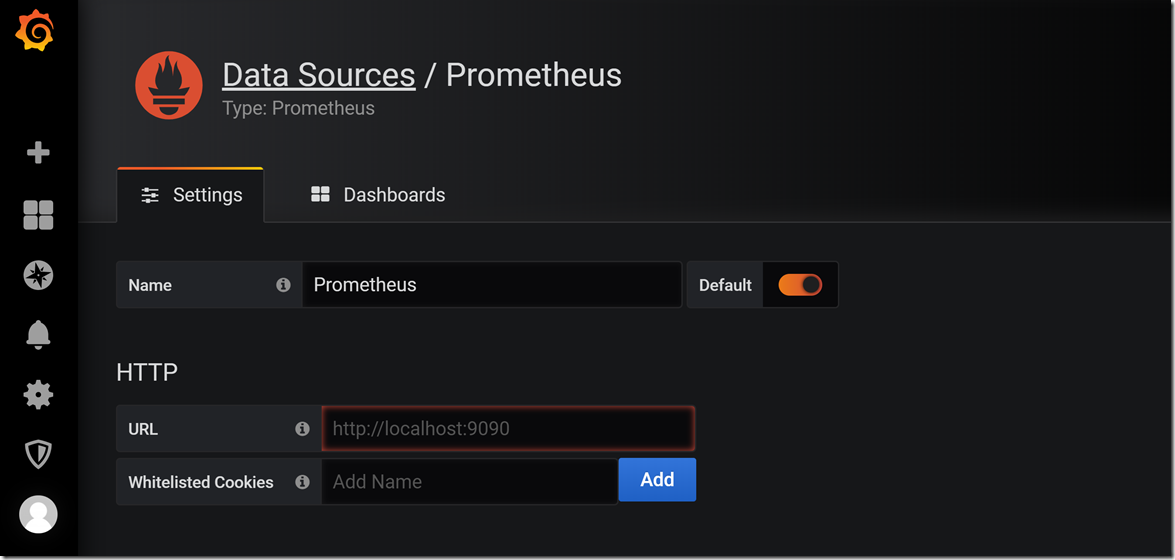Switch to the Dashboards tab
The image size is (1175, 560).
(x=378, y=195)
